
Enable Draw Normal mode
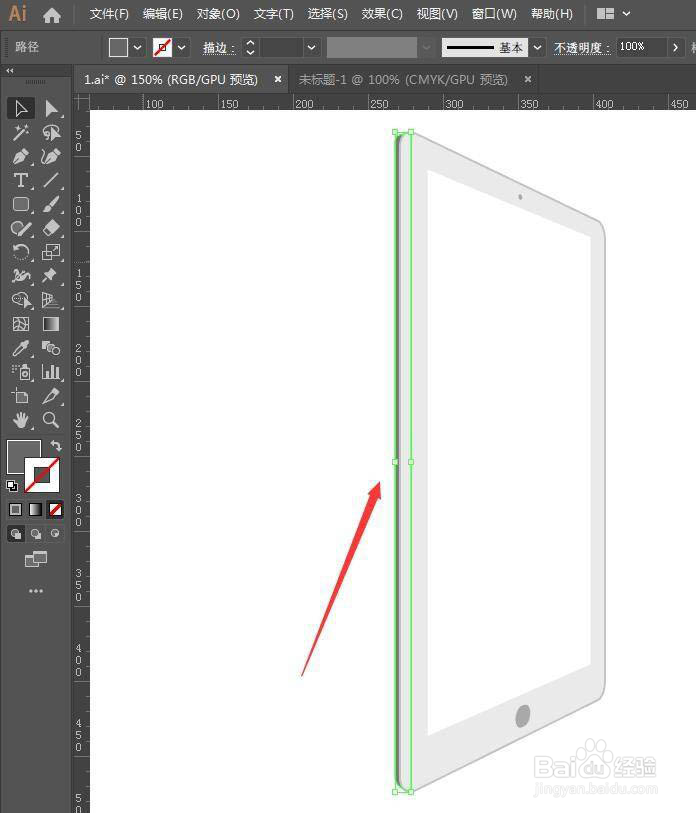(x=16, y=534)
